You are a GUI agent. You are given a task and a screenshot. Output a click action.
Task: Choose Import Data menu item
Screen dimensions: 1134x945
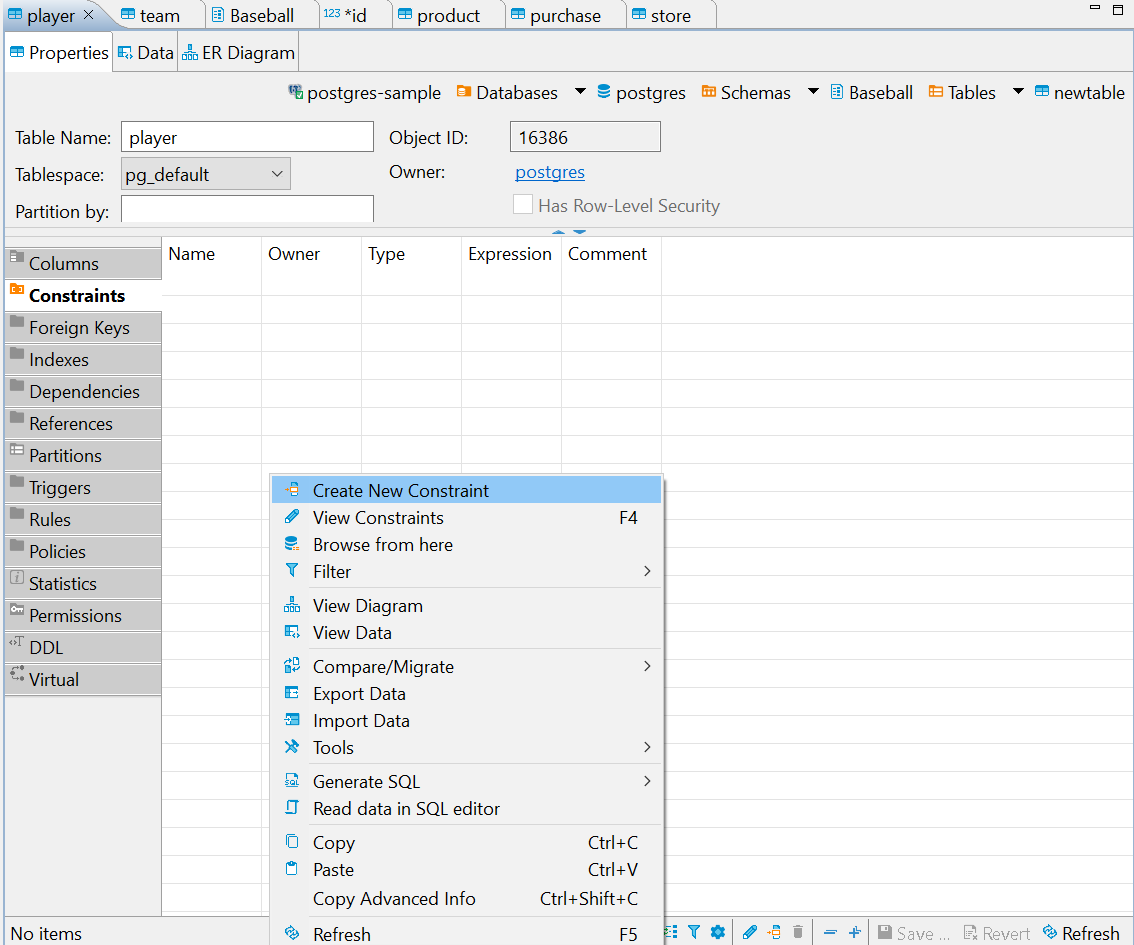tap(466, 720)
